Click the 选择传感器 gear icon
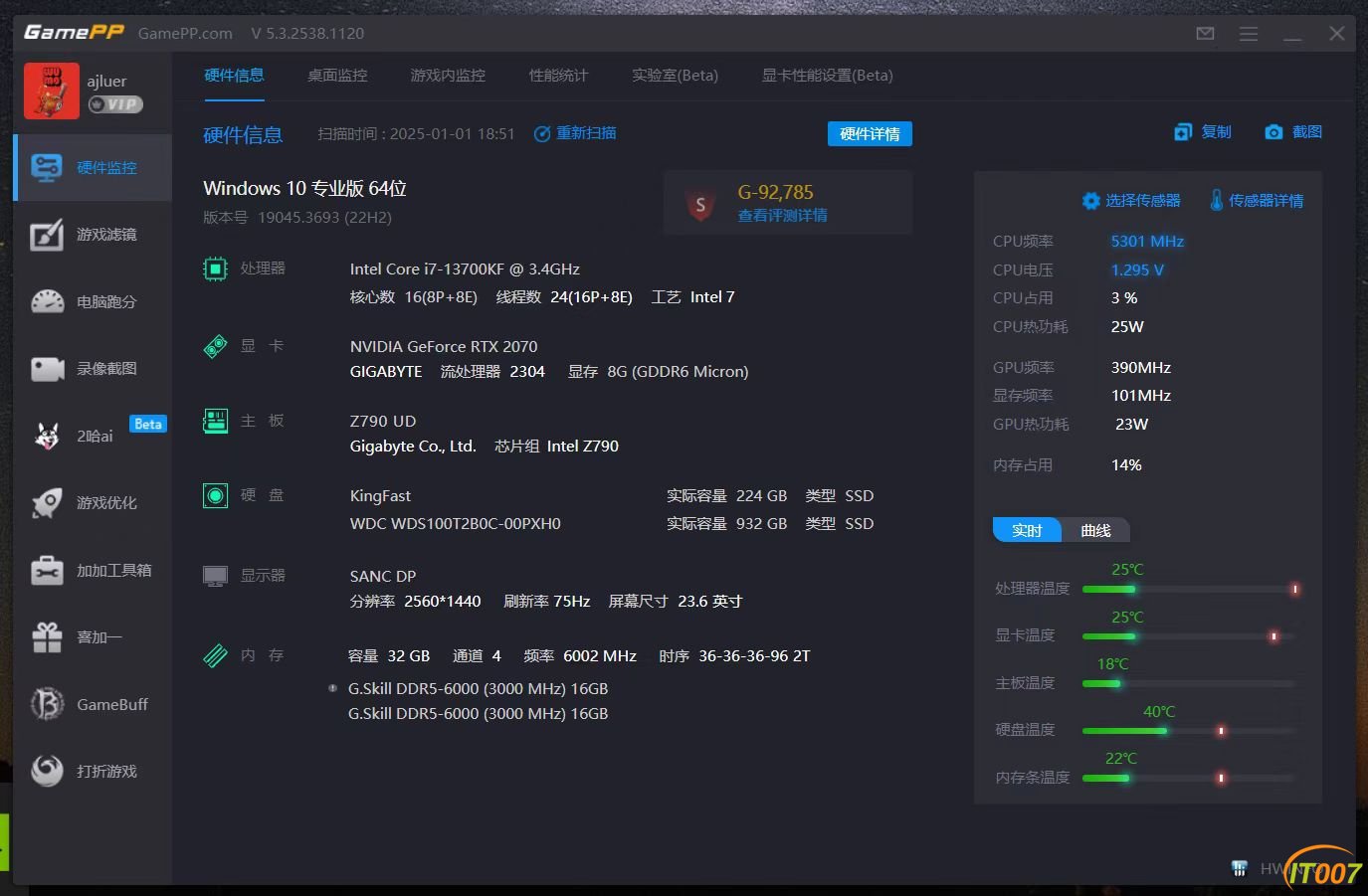 1090,201
